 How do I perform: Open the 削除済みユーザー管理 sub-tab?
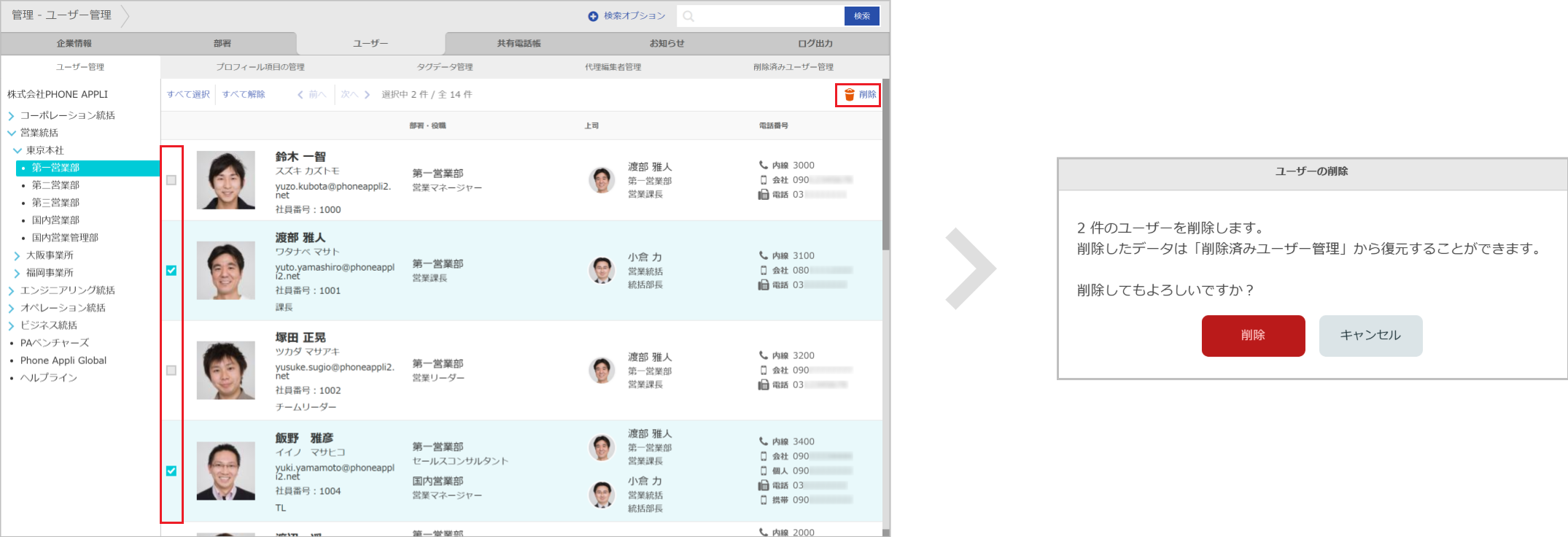[x=793, y=67]
